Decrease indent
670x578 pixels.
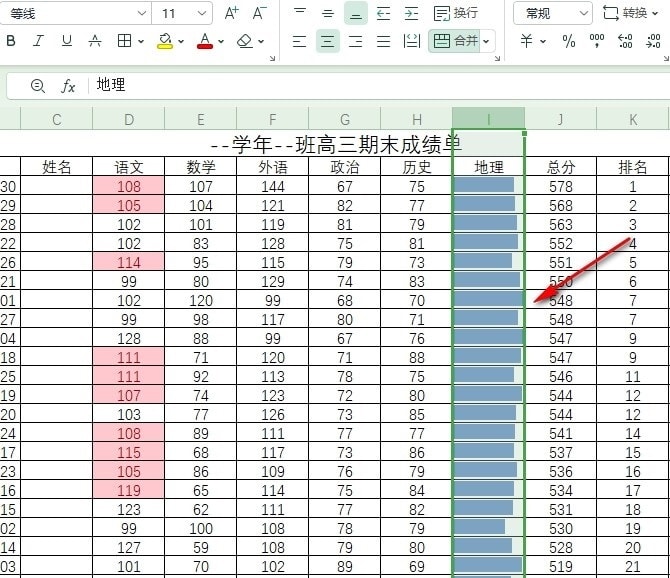click(x=383, y=13)
